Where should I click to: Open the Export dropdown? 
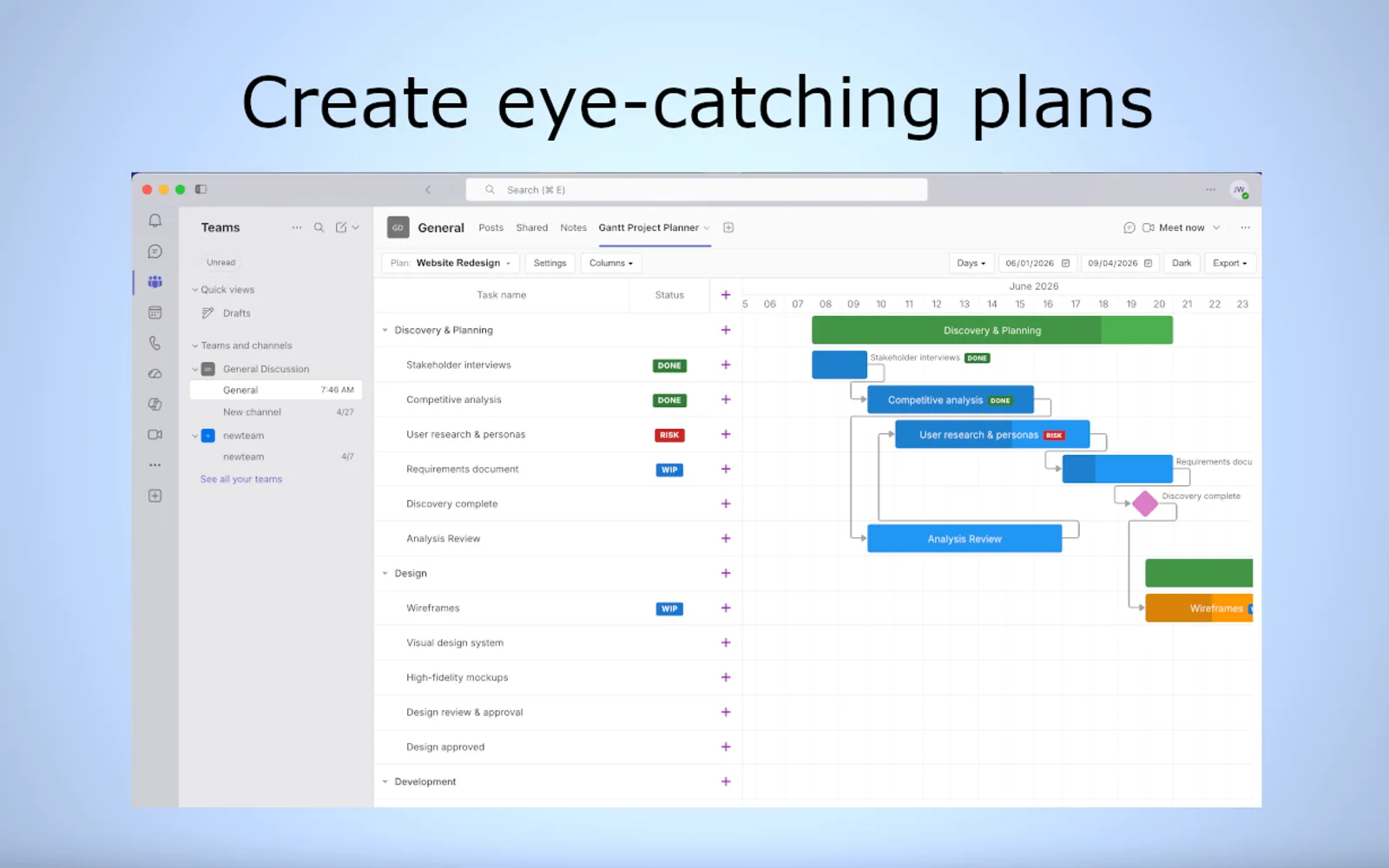[x=1229, y=263]
